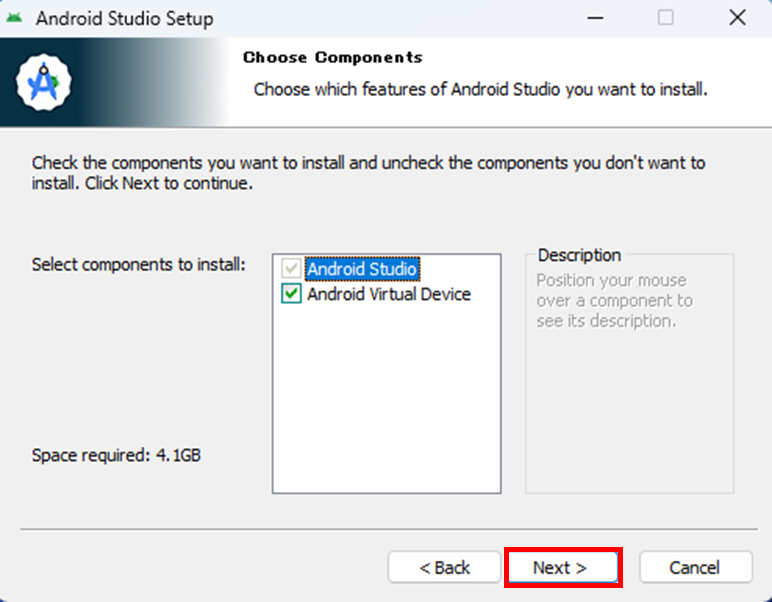The image size is (772, 602).
Task: Click the "Android Studio Setup" window title
Action: point(124,18)
